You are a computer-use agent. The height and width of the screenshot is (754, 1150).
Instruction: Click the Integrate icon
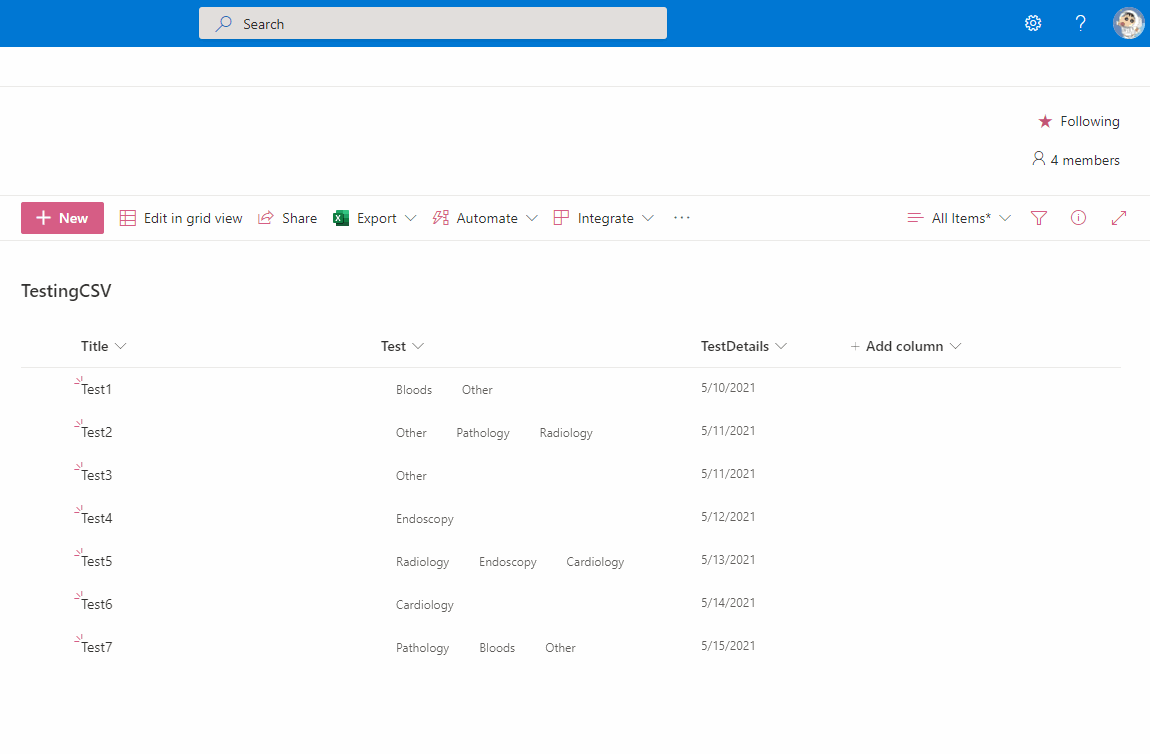561,218
